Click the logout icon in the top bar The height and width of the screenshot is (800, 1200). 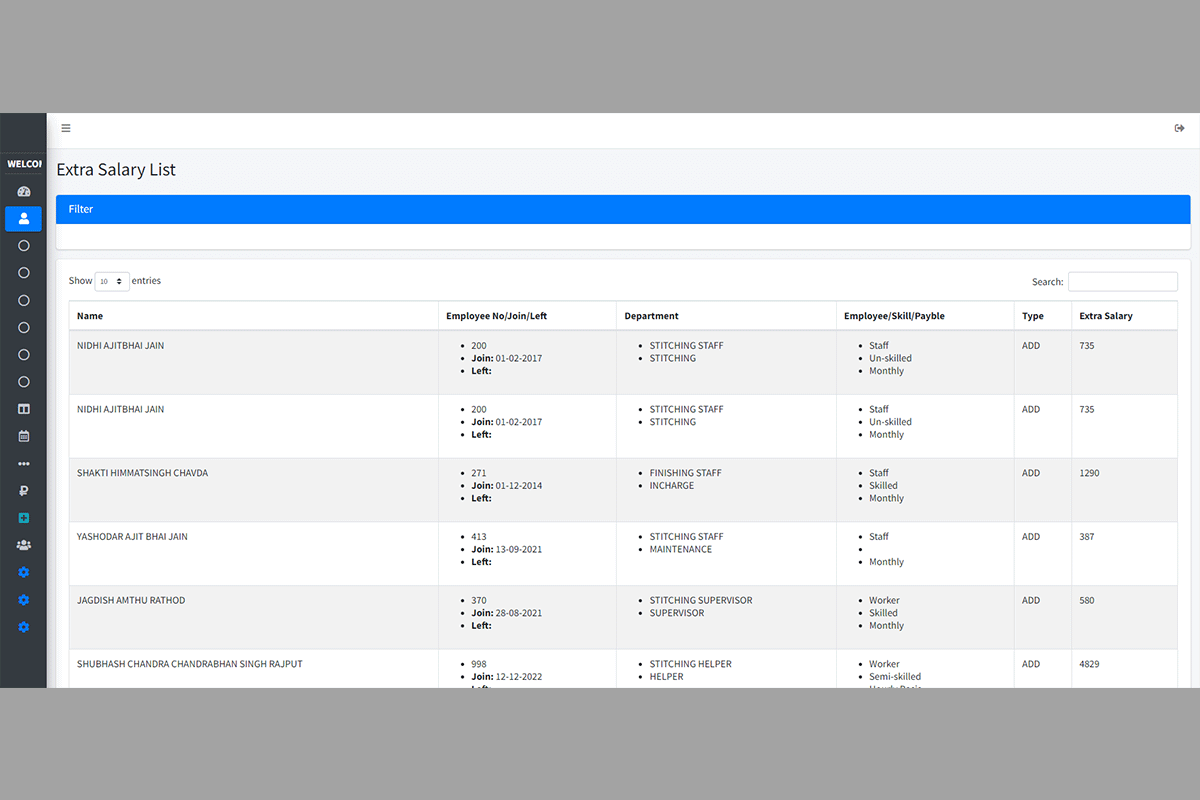coord(1179,128)
